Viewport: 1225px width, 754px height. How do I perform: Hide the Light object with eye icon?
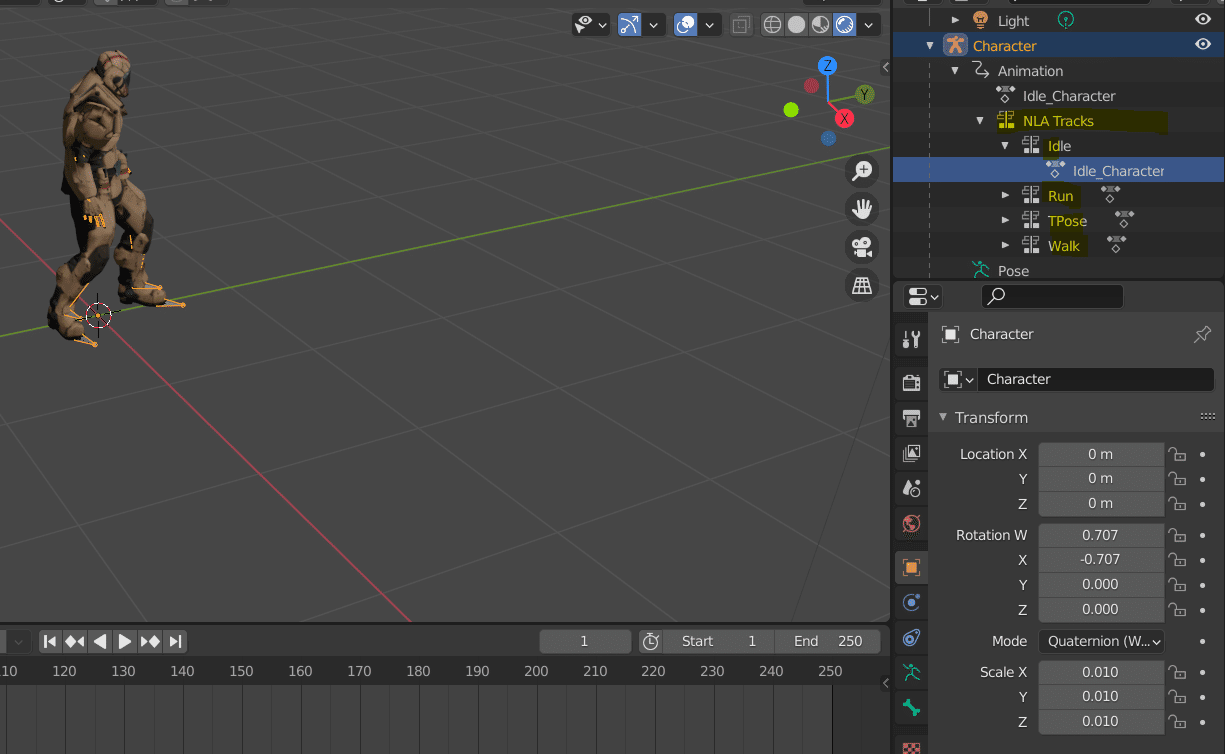(1203, 19)
